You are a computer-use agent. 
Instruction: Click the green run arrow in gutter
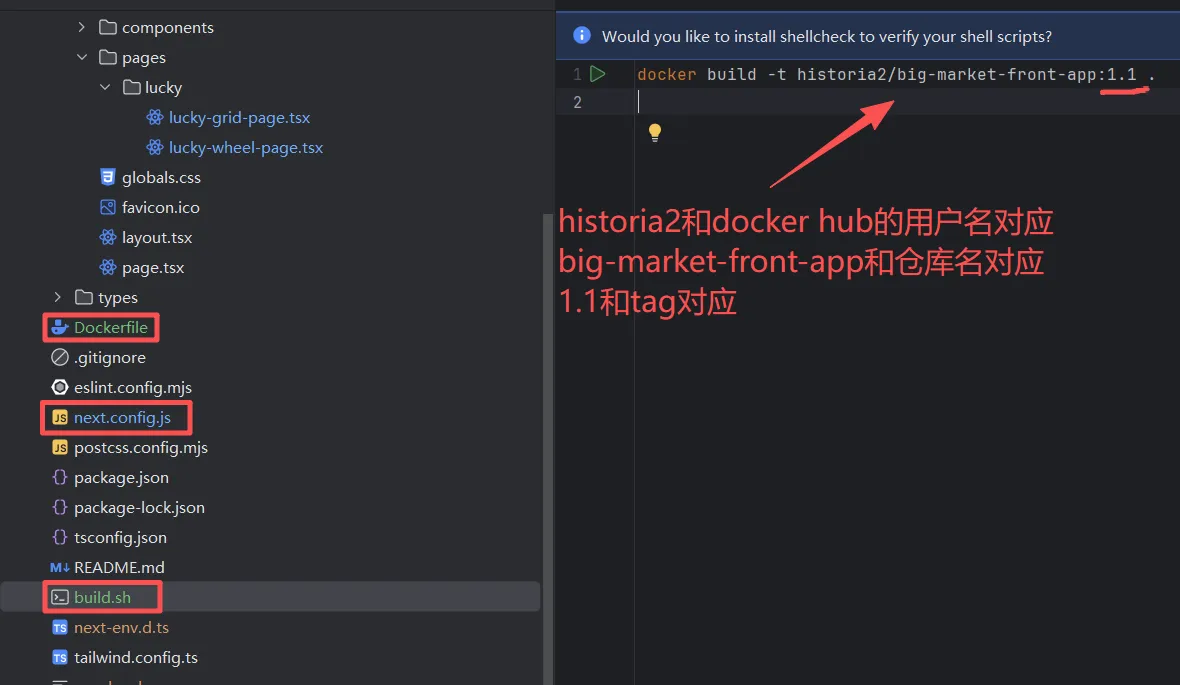(x=598, y=74)
